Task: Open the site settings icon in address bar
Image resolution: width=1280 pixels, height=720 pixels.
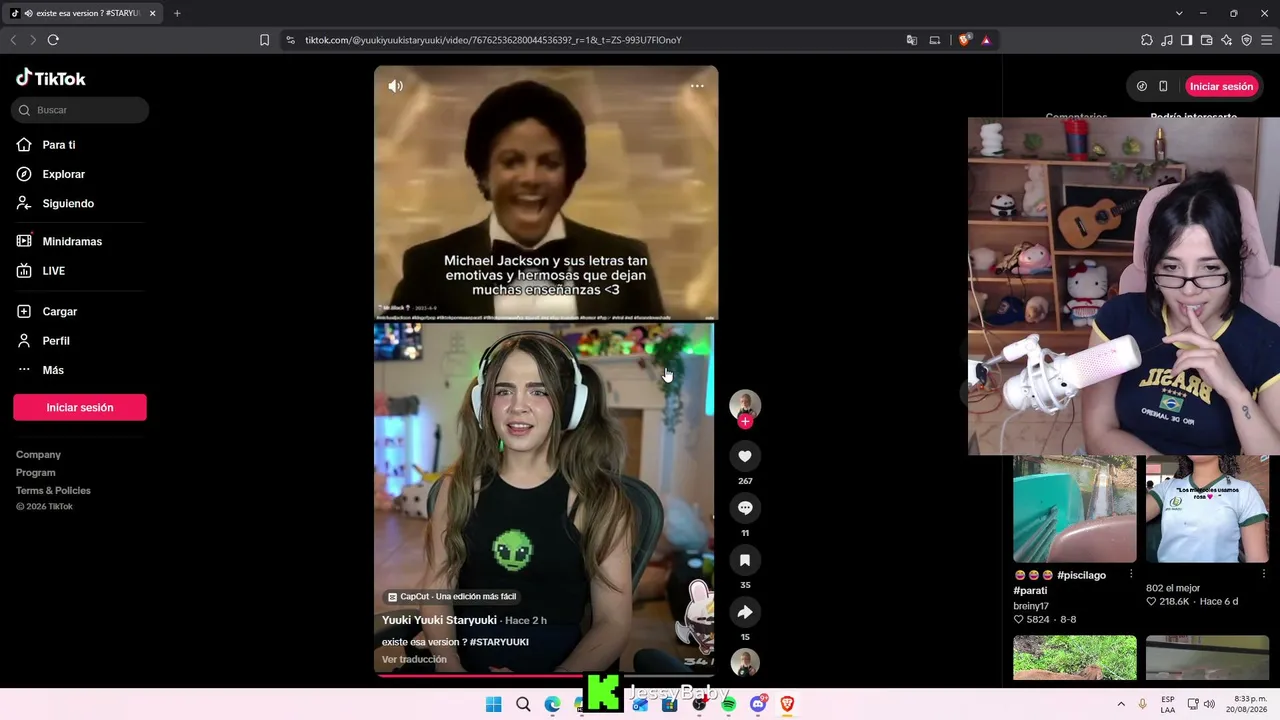Action: (x=290, y=40)
